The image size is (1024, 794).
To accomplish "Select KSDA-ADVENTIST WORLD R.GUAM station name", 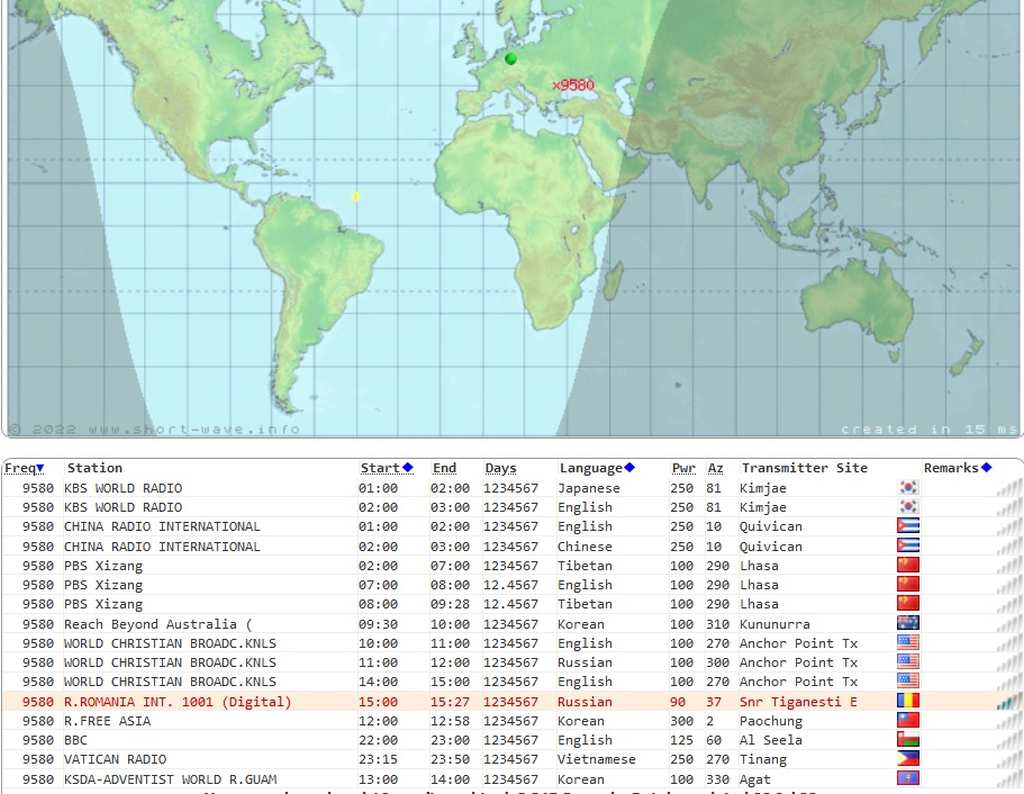I will (170, 779).
